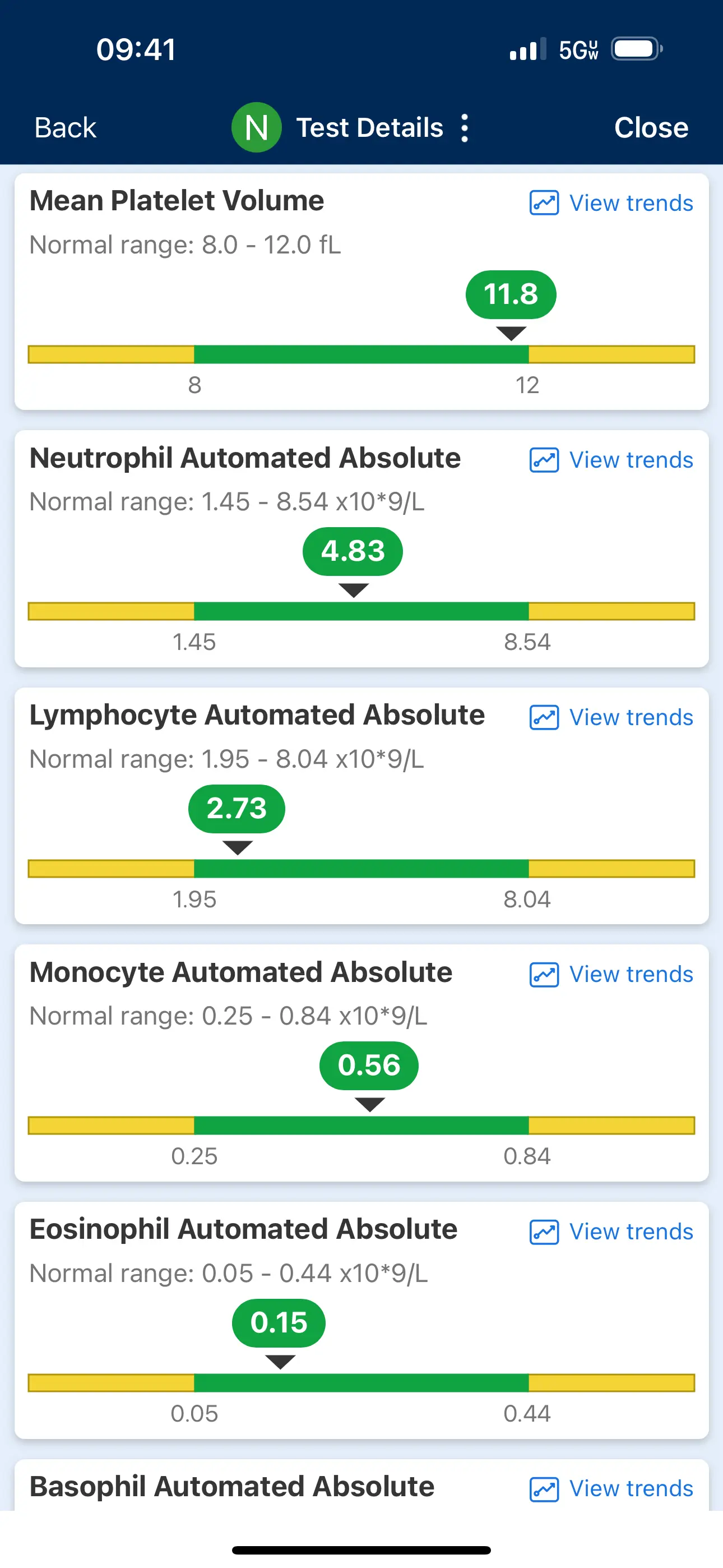Screen dimensions: 723x1568
Task: Tap the 0.56 monocyte value bubble
Action: 369,1066
